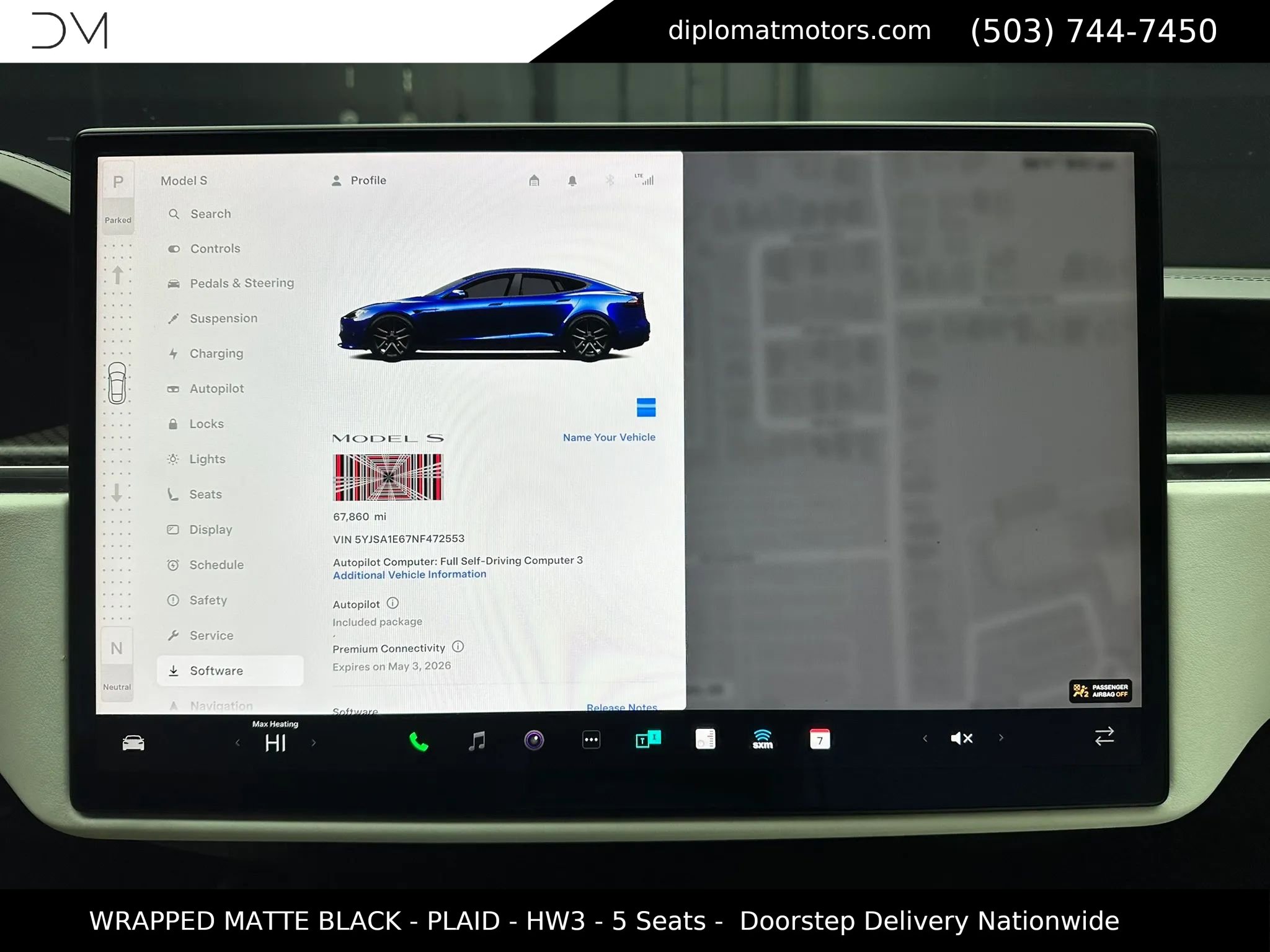Image resolution: width=1270 pixels, height=952 pixels.
Task: Tap the Bluetooth status icon
Action: (x=610, y=180)
